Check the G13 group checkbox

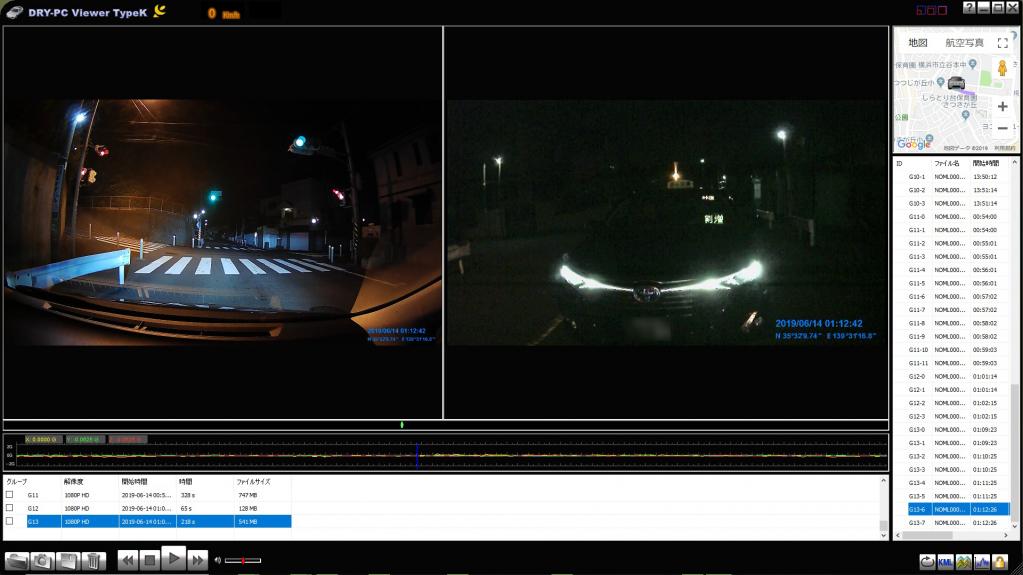[9, 521]
